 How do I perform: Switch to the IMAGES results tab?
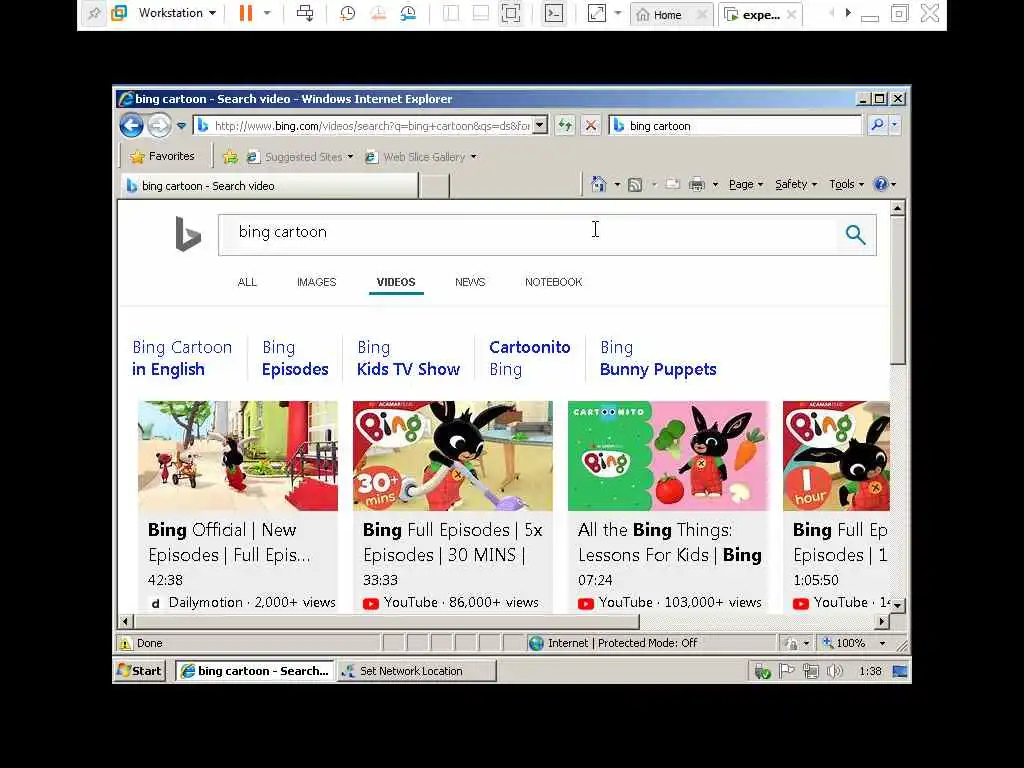point(316,282)
